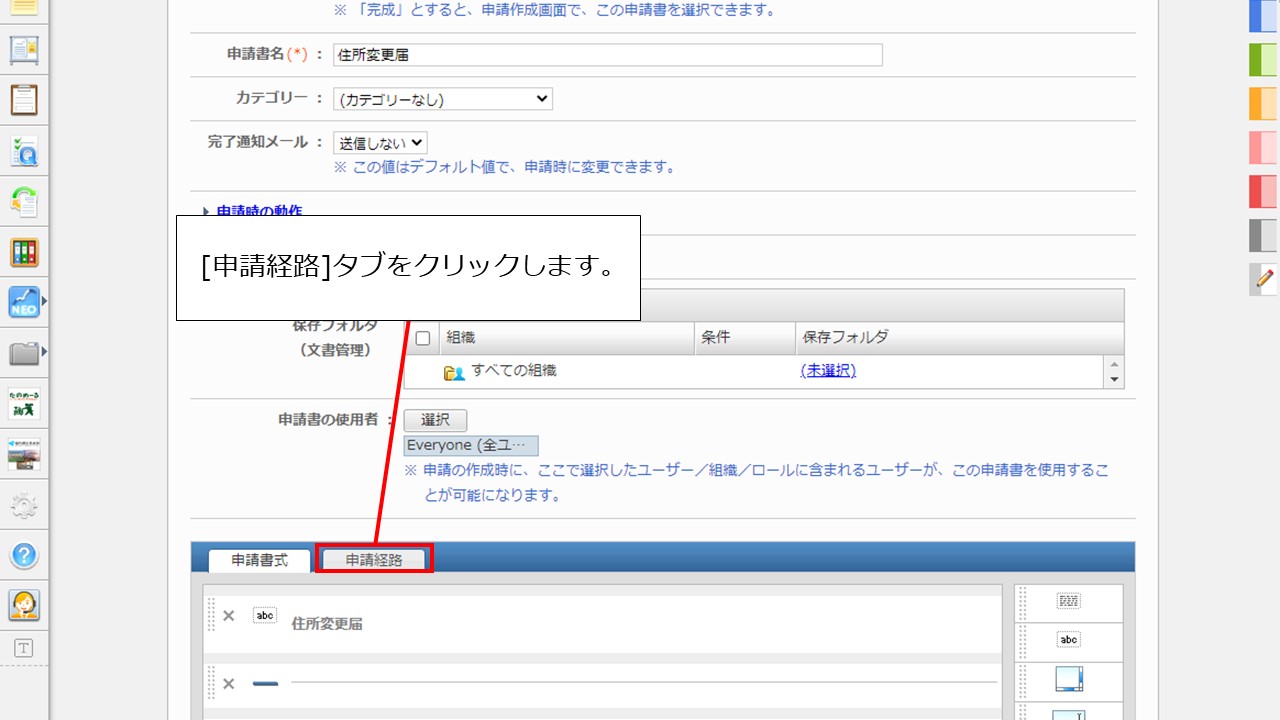Image resolution: width=1280 pixels, height=720 pixels.
Task: Select the green color tab on right
Action: point(1262,60)
